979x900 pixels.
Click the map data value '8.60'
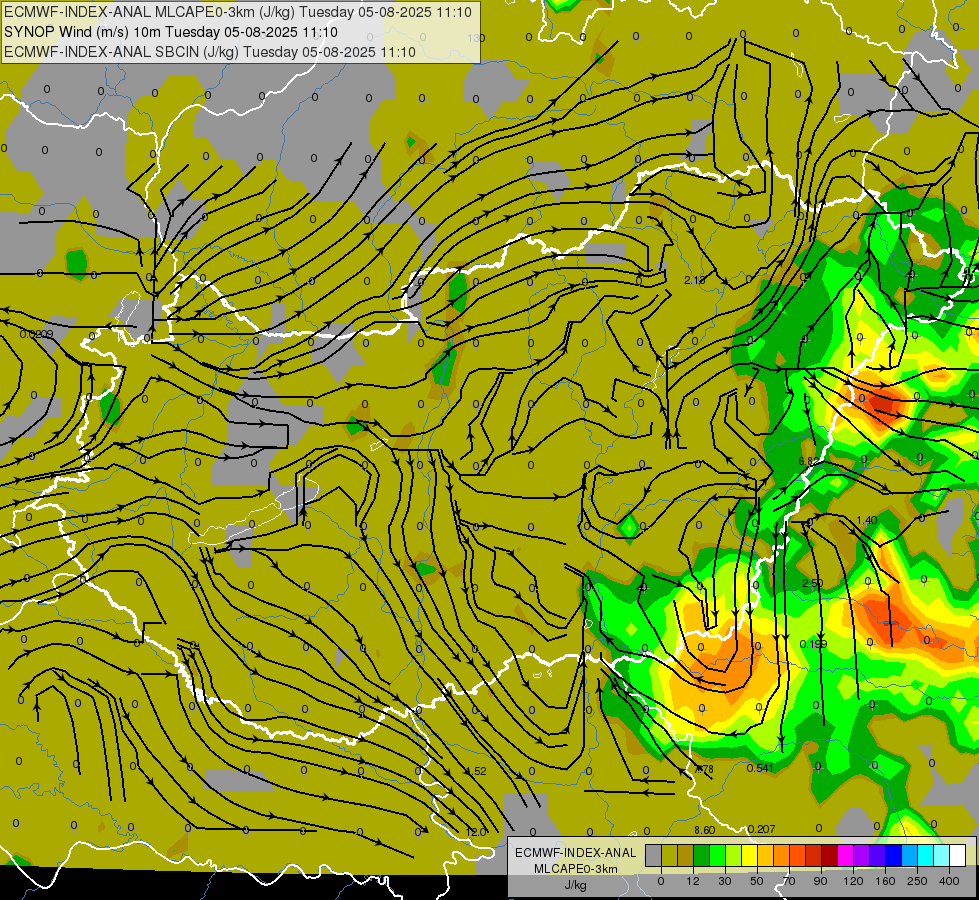point(704,830)
